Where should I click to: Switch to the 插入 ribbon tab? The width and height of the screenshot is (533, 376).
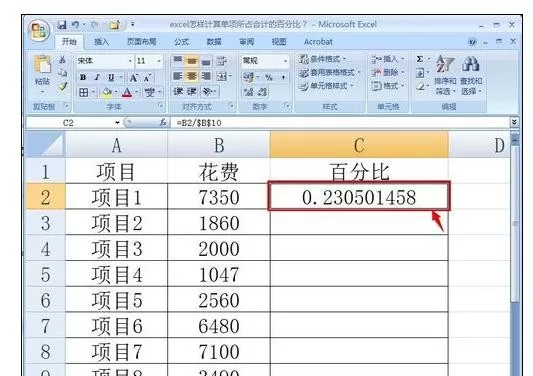point(101,42)
